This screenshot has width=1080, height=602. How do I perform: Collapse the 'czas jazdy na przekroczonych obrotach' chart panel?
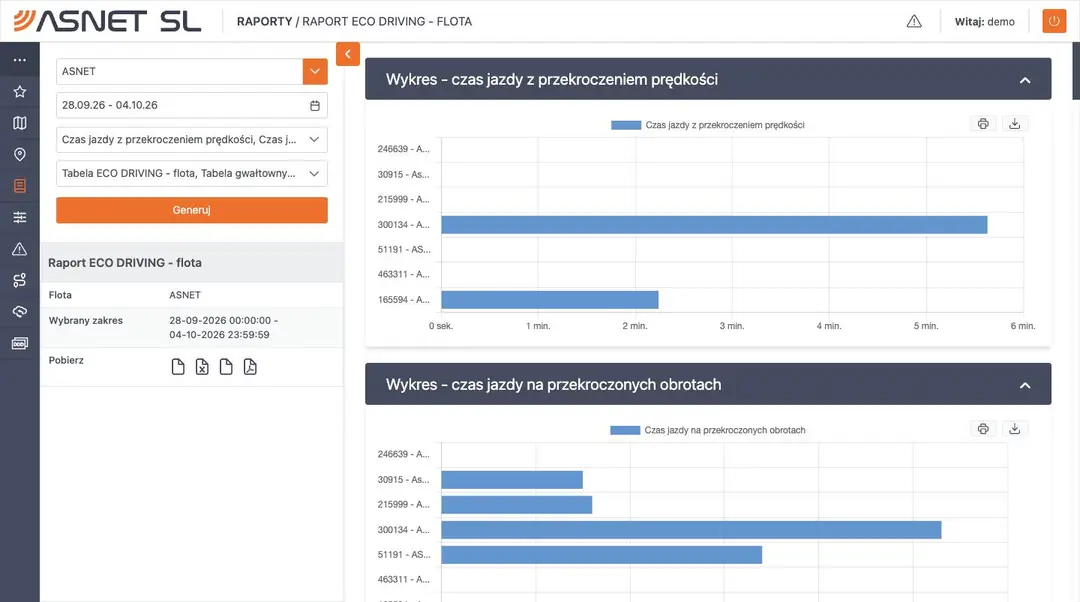(x=1025, y=385)
